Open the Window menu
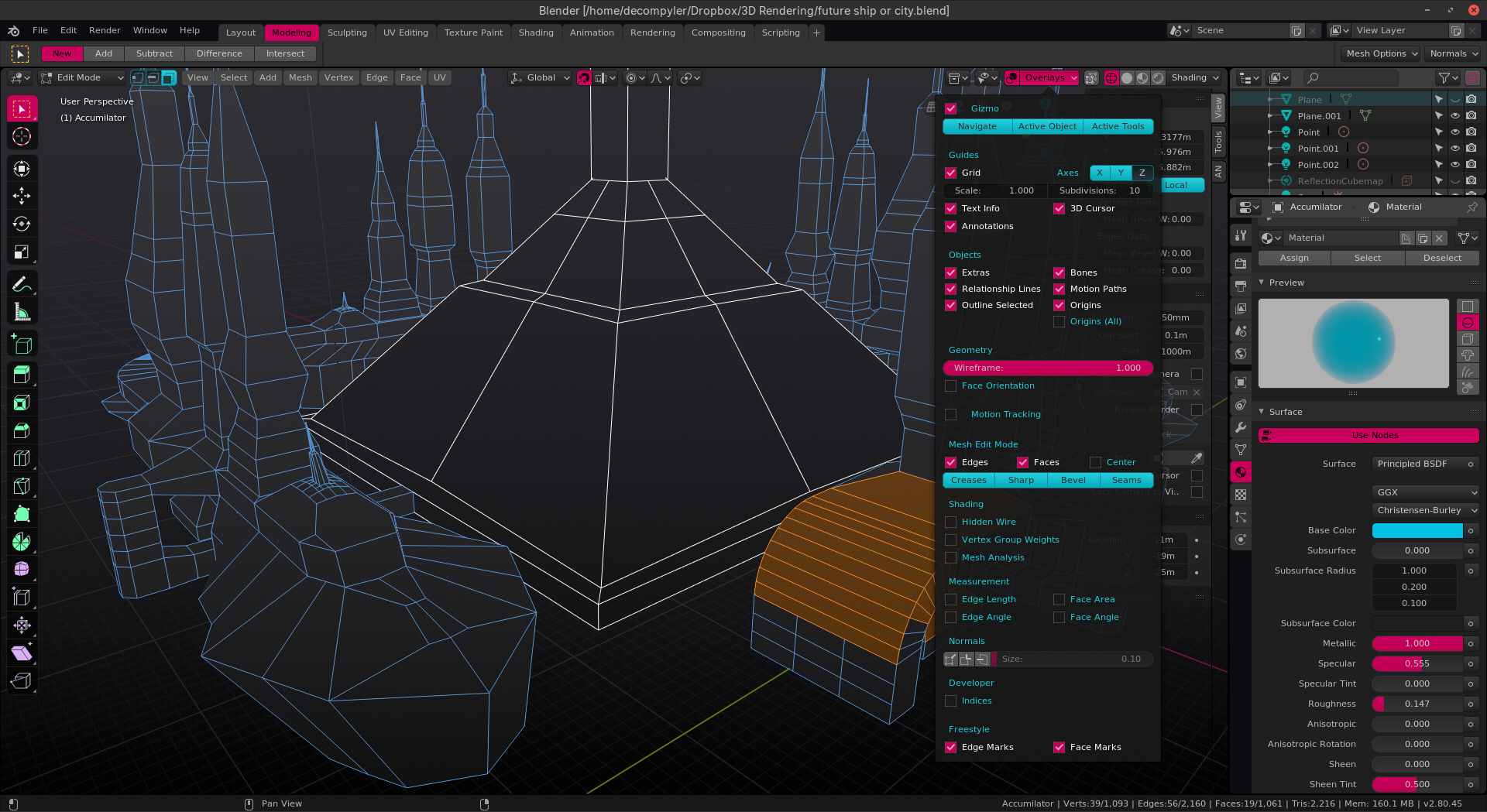The width and height of the screenshot is (1487, 812). (x=149, y=31)
